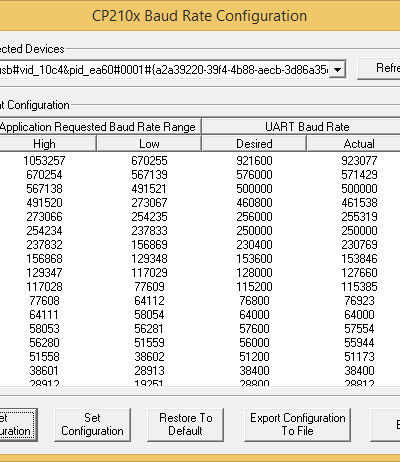This screenshot has width=400, height=462.
Task: Select High value 491520
Action: pos(44,203)
